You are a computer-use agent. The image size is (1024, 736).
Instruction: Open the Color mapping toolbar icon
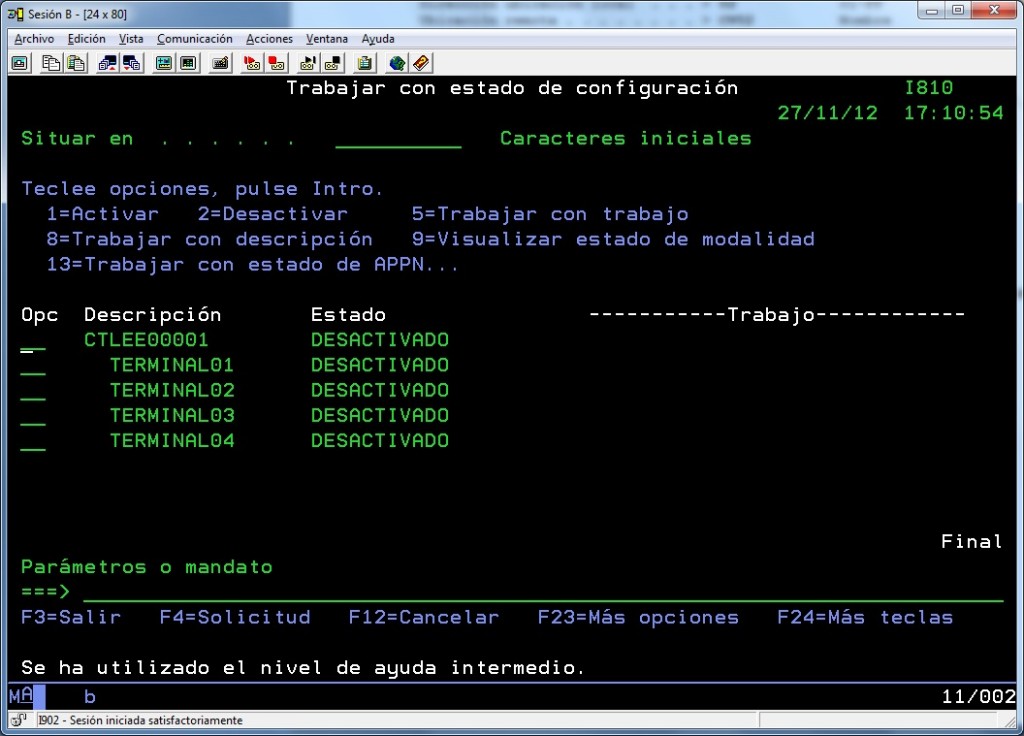tap(189, 63)
